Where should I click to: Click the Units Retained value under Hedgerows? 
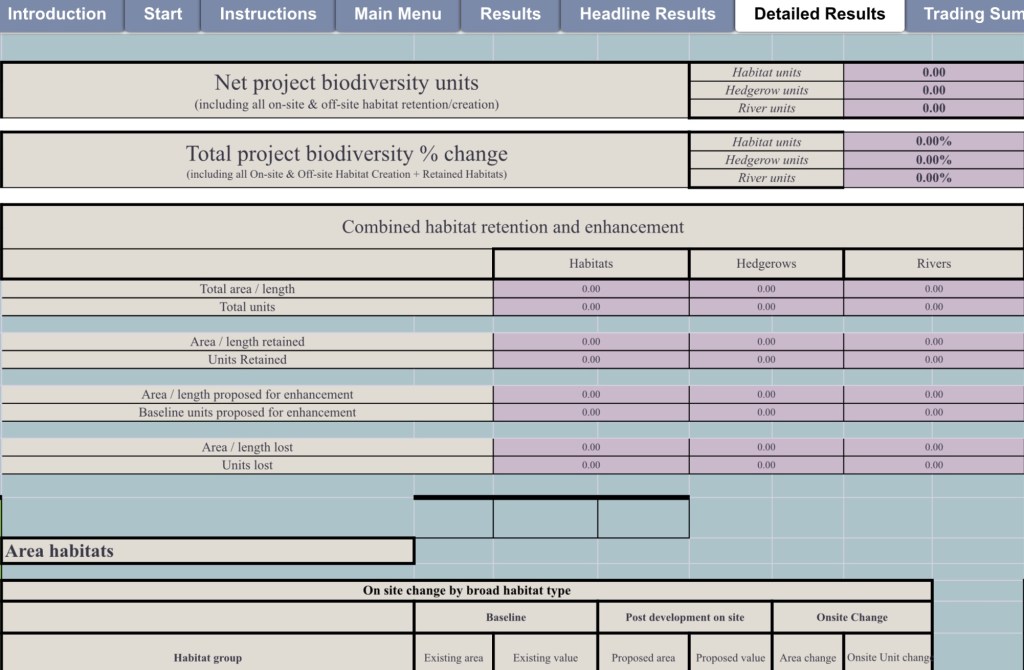coord(766,360)
